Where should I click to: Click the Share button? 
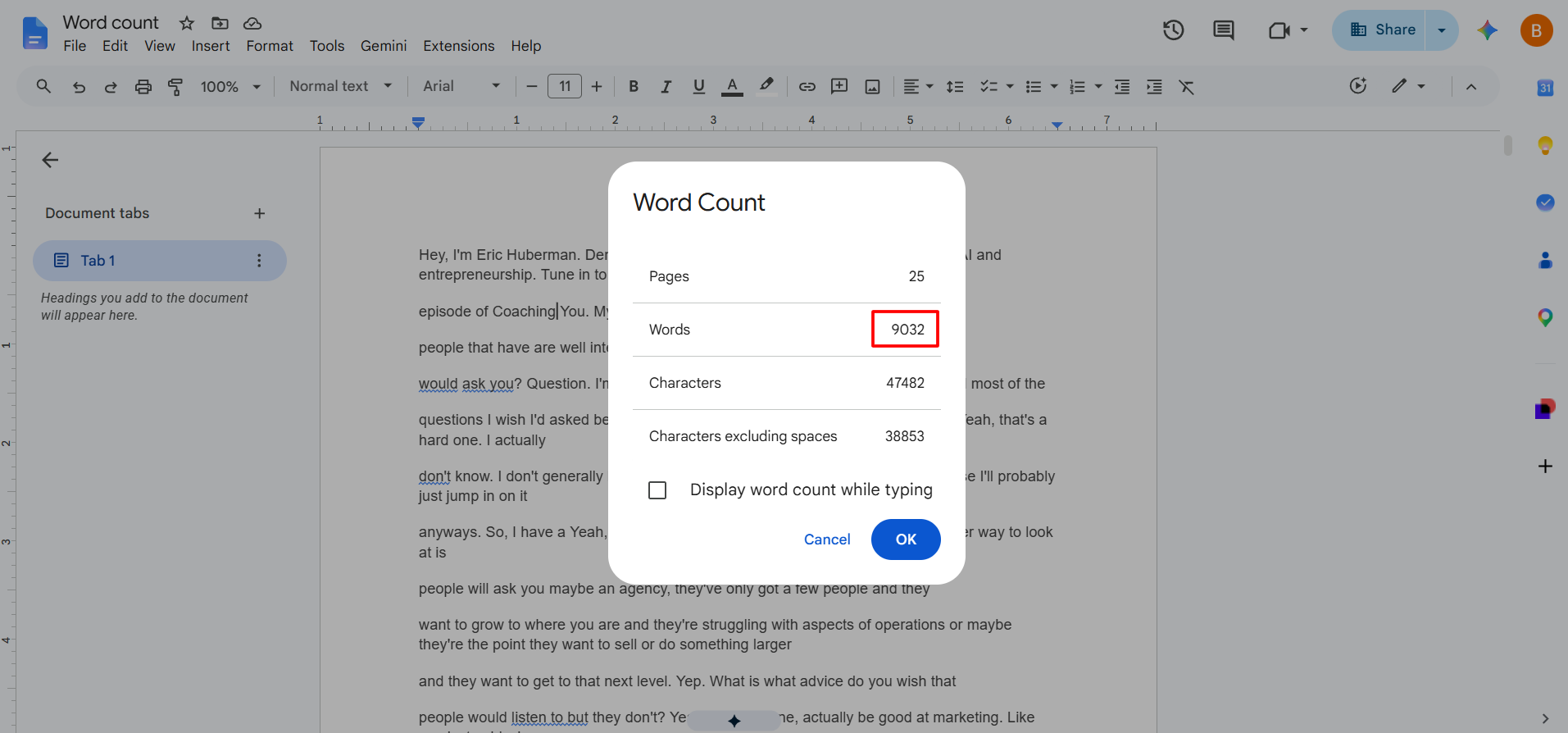click(x=1379, y=30)
